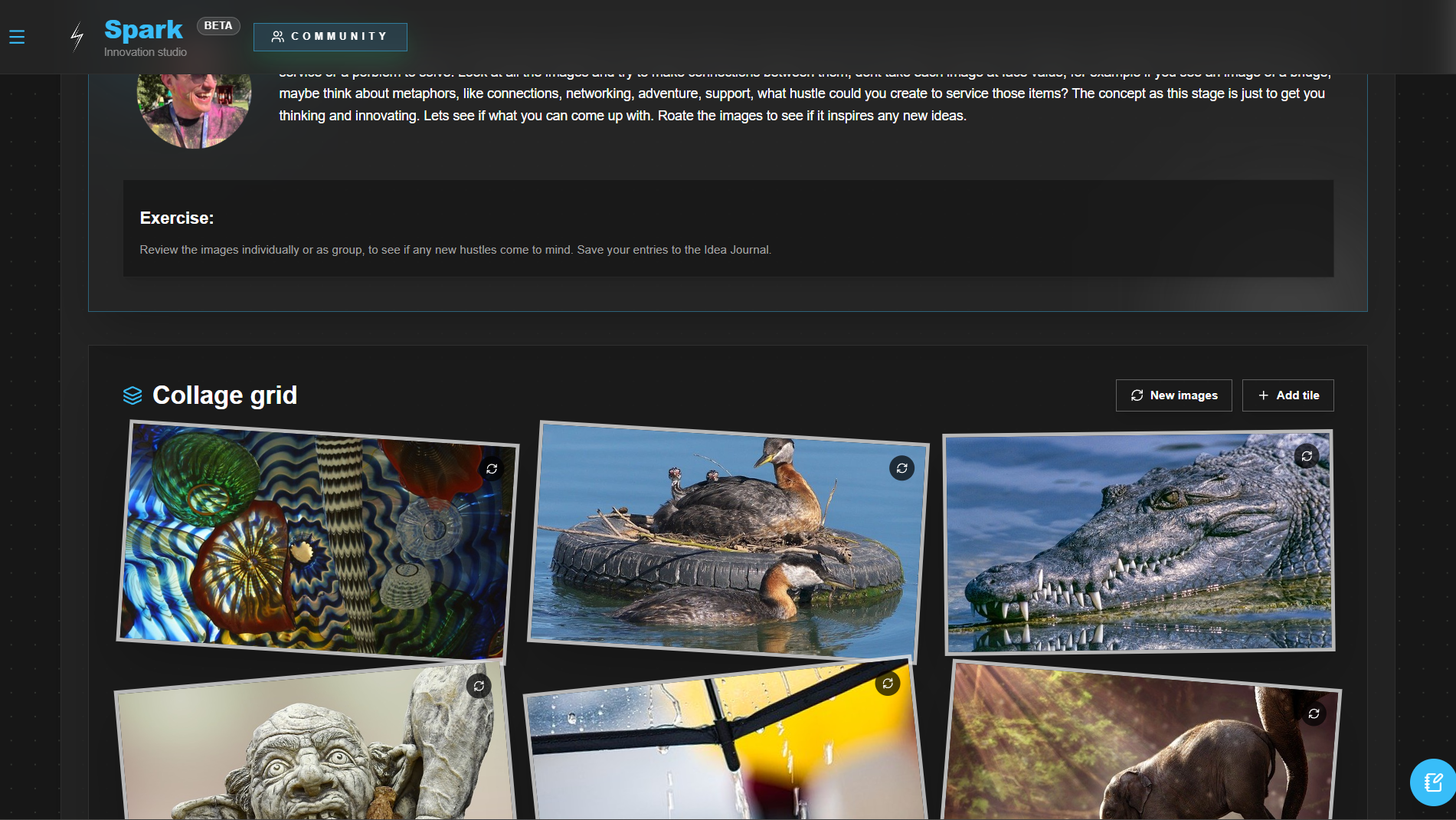The image size is (1456, 820).
Task: Rotate the nesting birds image tile
Action: click(901, 467)
